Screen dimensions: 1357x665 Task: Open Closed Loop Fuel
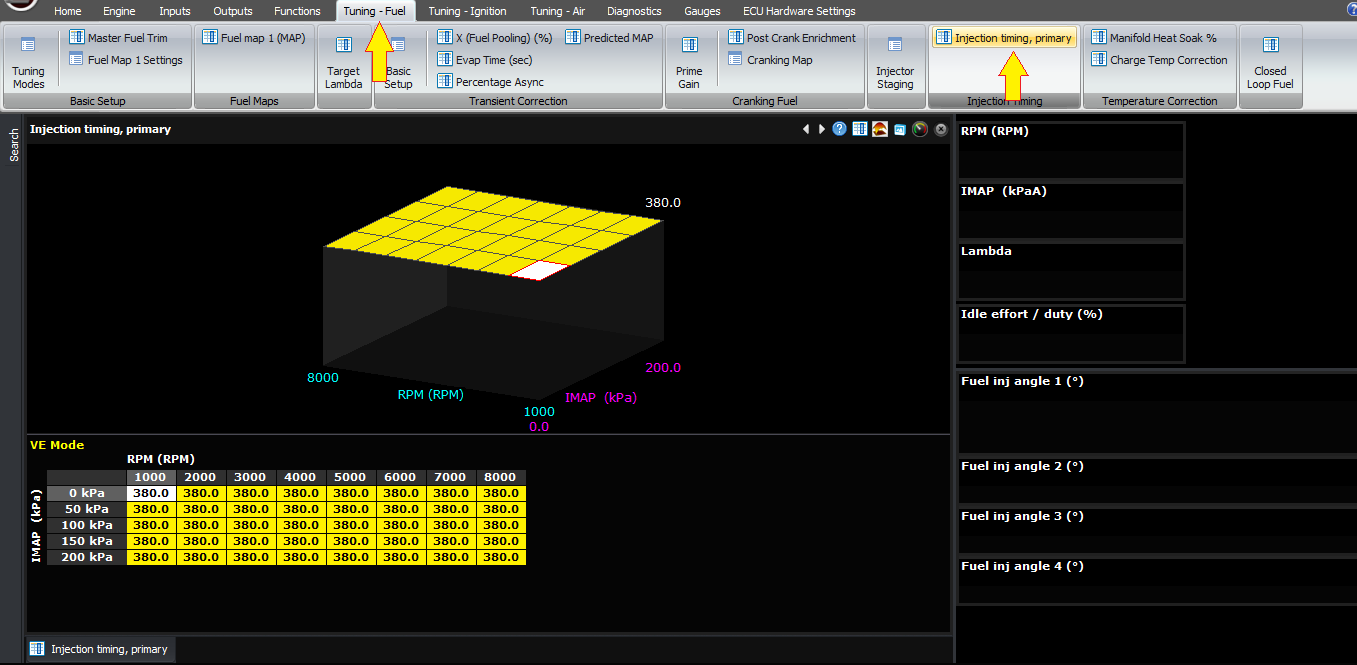coord(1270,62)
